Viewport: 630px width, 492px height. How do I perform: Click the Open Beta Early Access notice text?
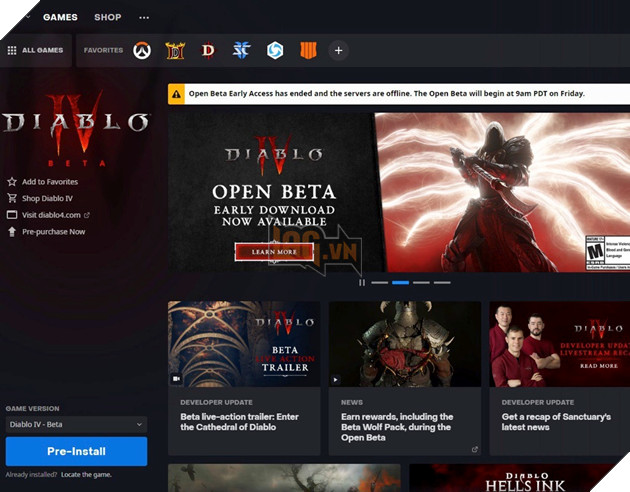387,94
